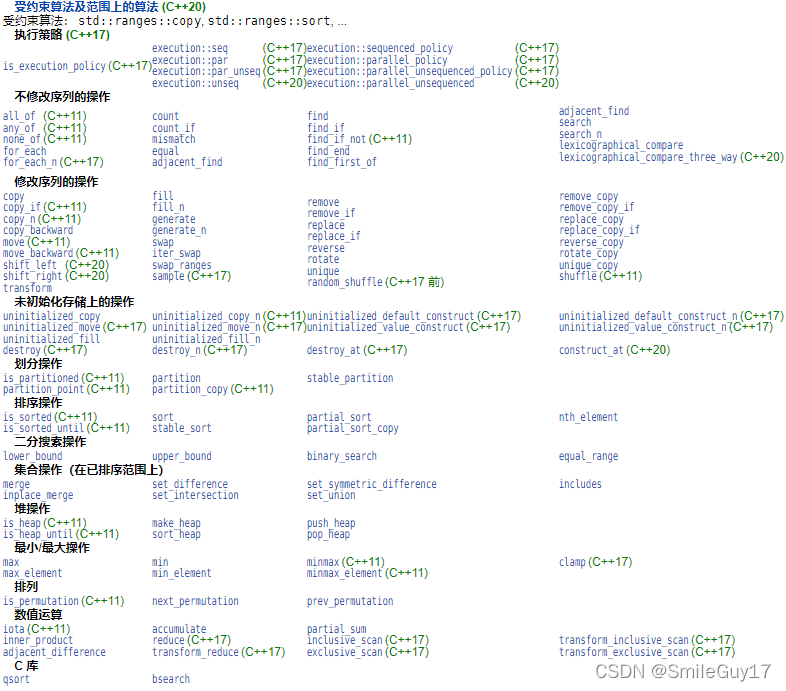Select the partition_copy link
The image size is (786, 691).
(x=189, y=389)
